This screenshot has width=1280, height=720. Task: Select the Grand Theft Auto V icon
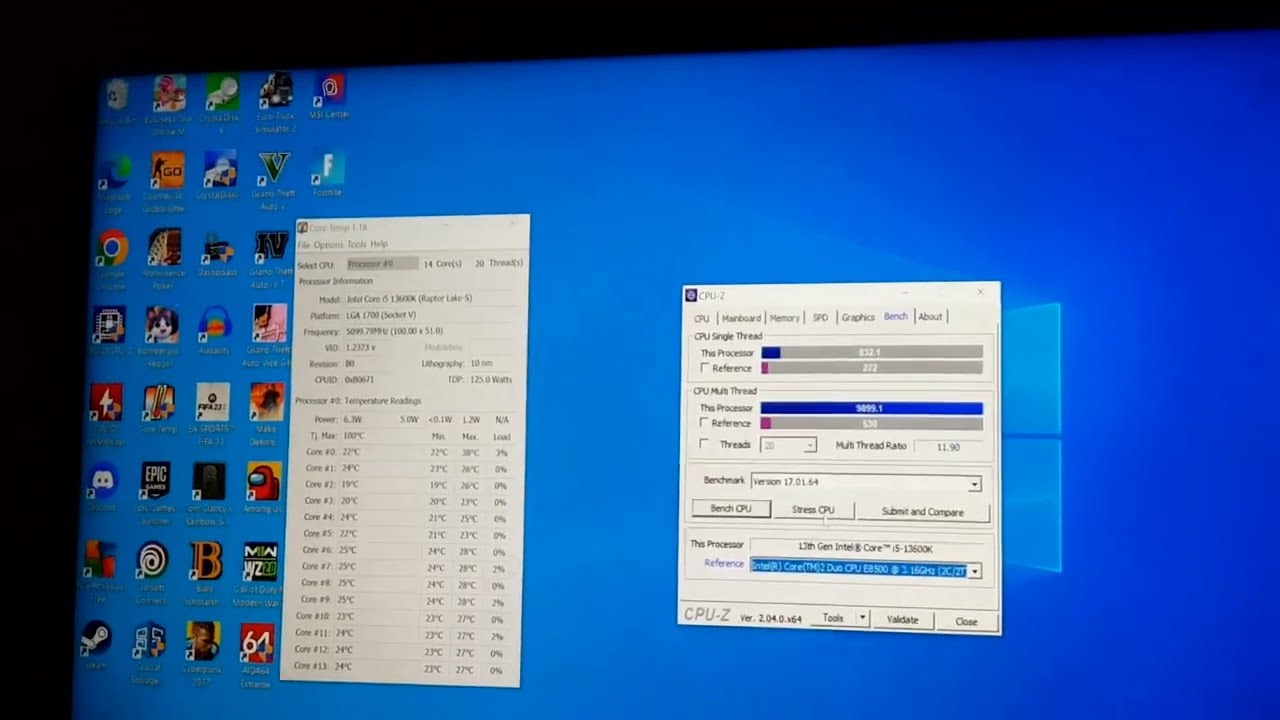pos(273,180)
